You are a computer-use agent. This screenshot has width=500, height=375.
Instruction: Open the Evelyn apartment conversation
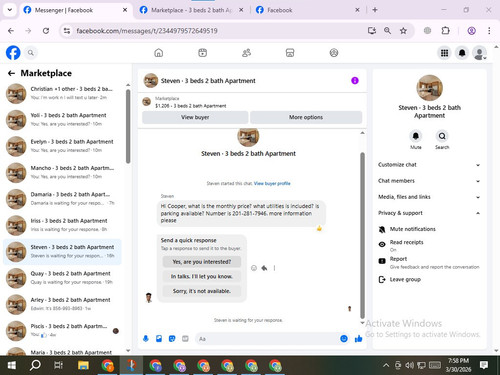point(63,146)
